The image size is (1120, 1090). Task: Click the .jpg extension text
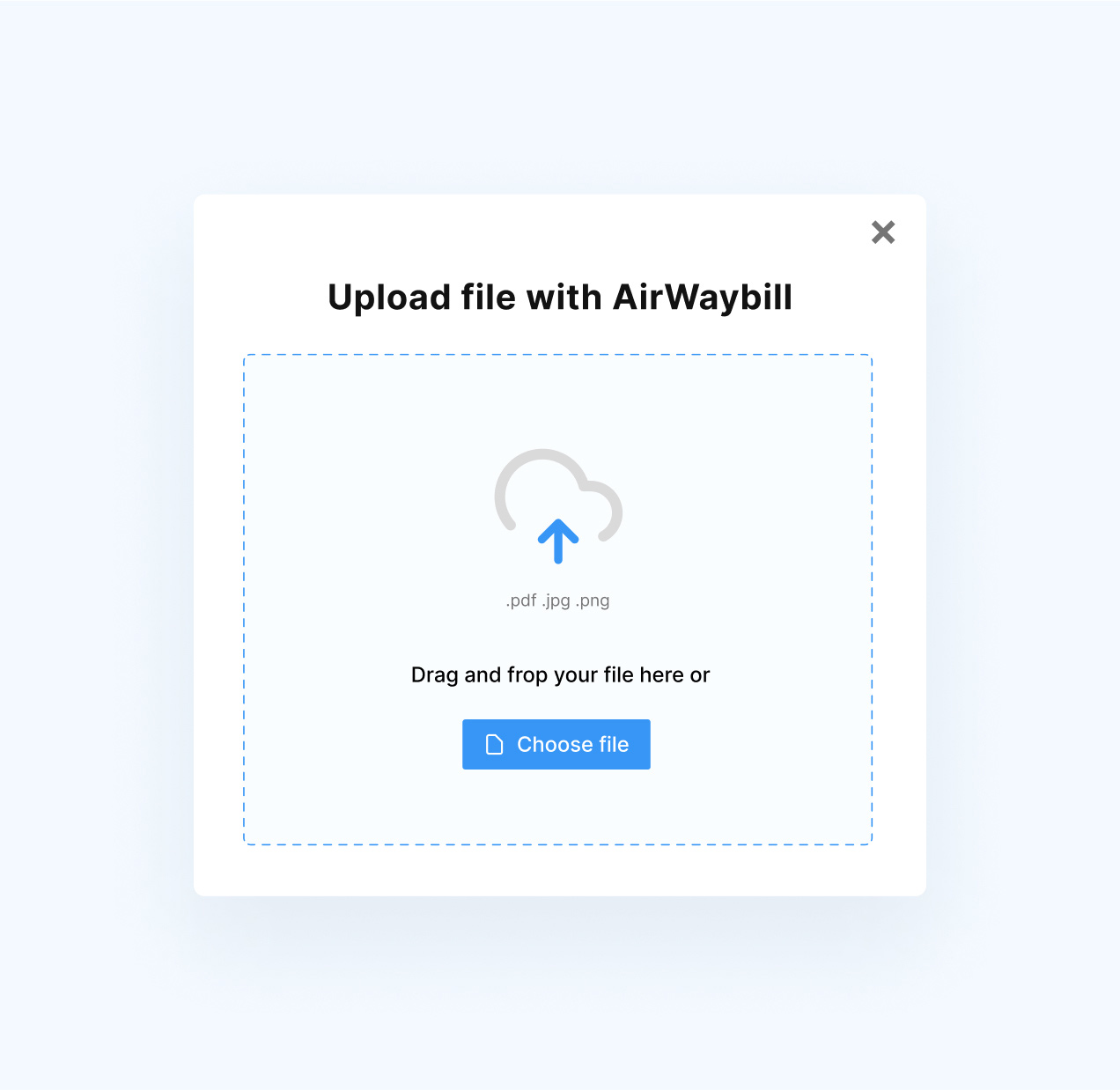coord(556,600)
